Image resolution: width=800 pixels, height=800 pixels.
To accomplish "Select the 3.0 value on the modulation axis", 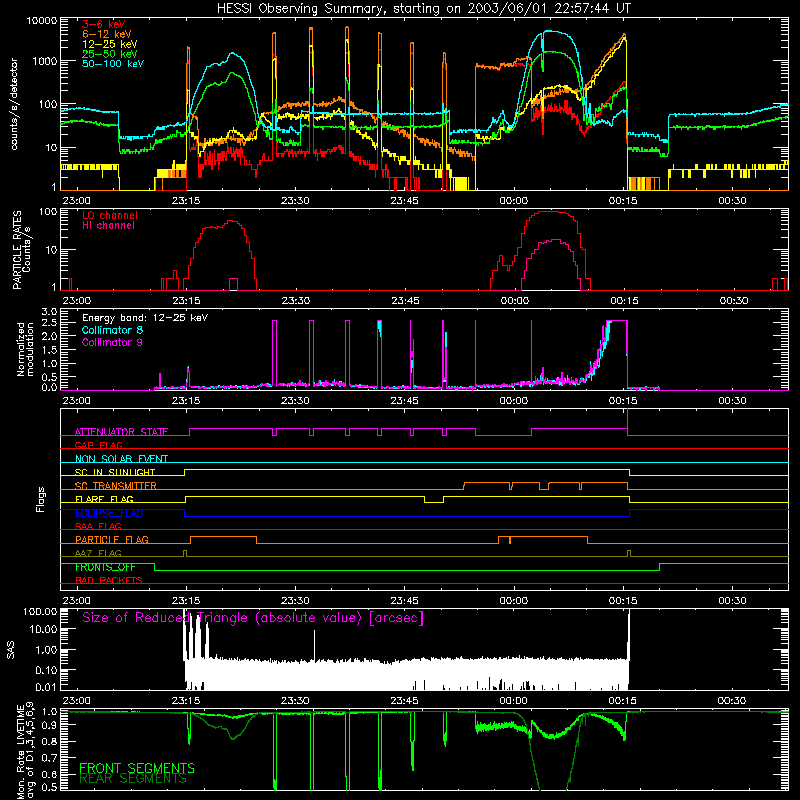I will pos(49,311).
